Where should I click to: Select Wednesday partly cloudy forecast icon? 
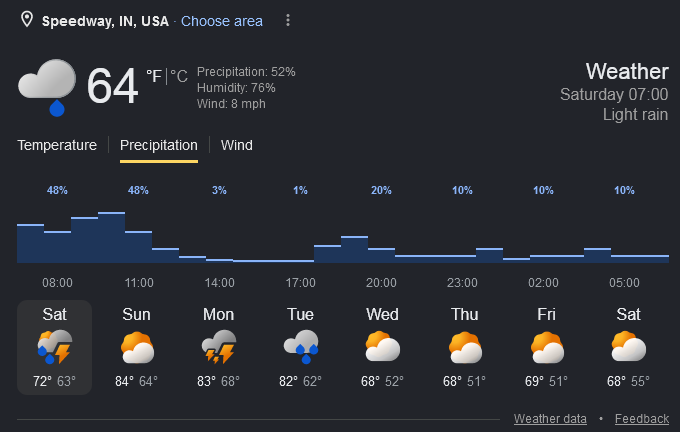click(382, 347)
